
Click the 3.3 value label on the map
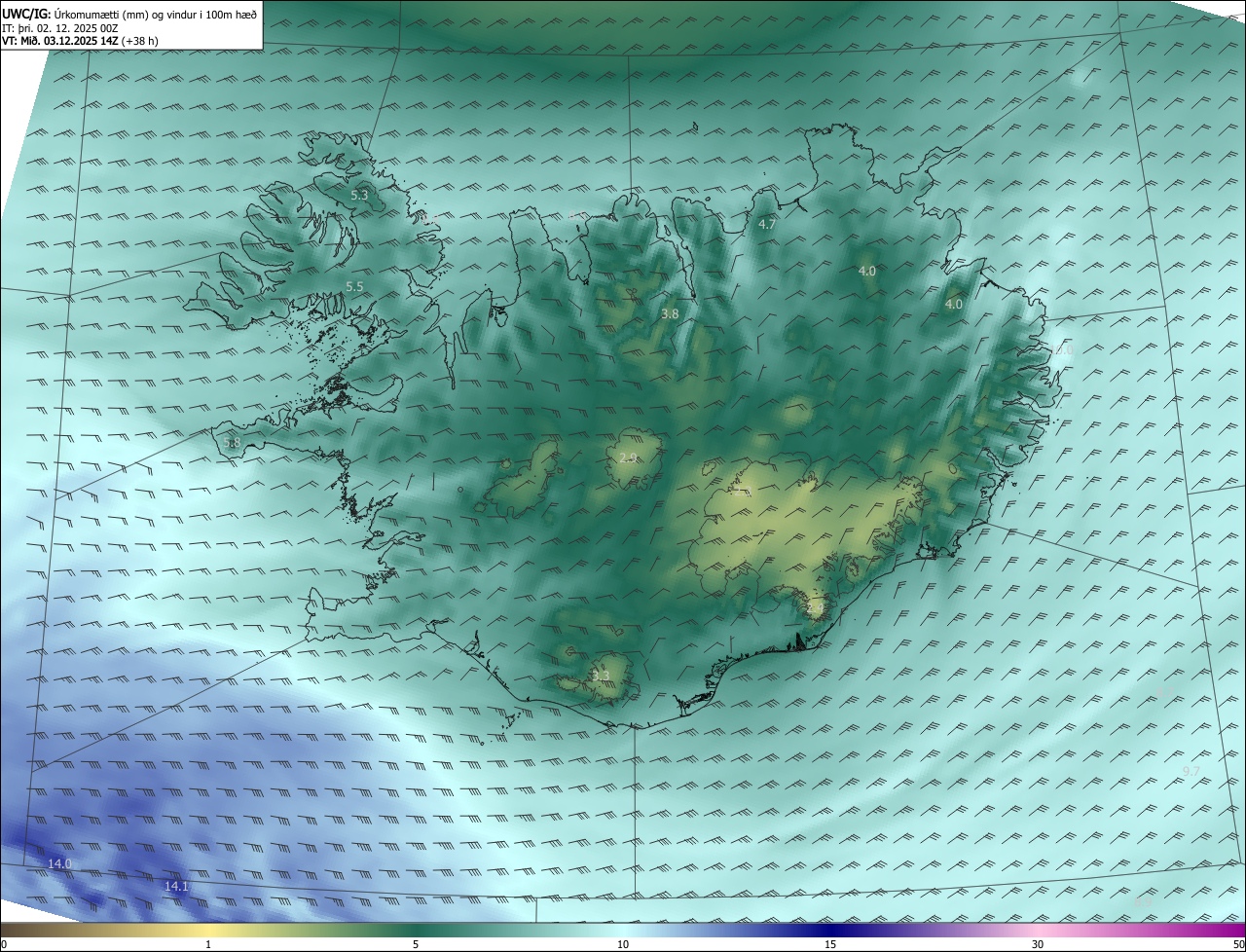(x=601, y=676)
